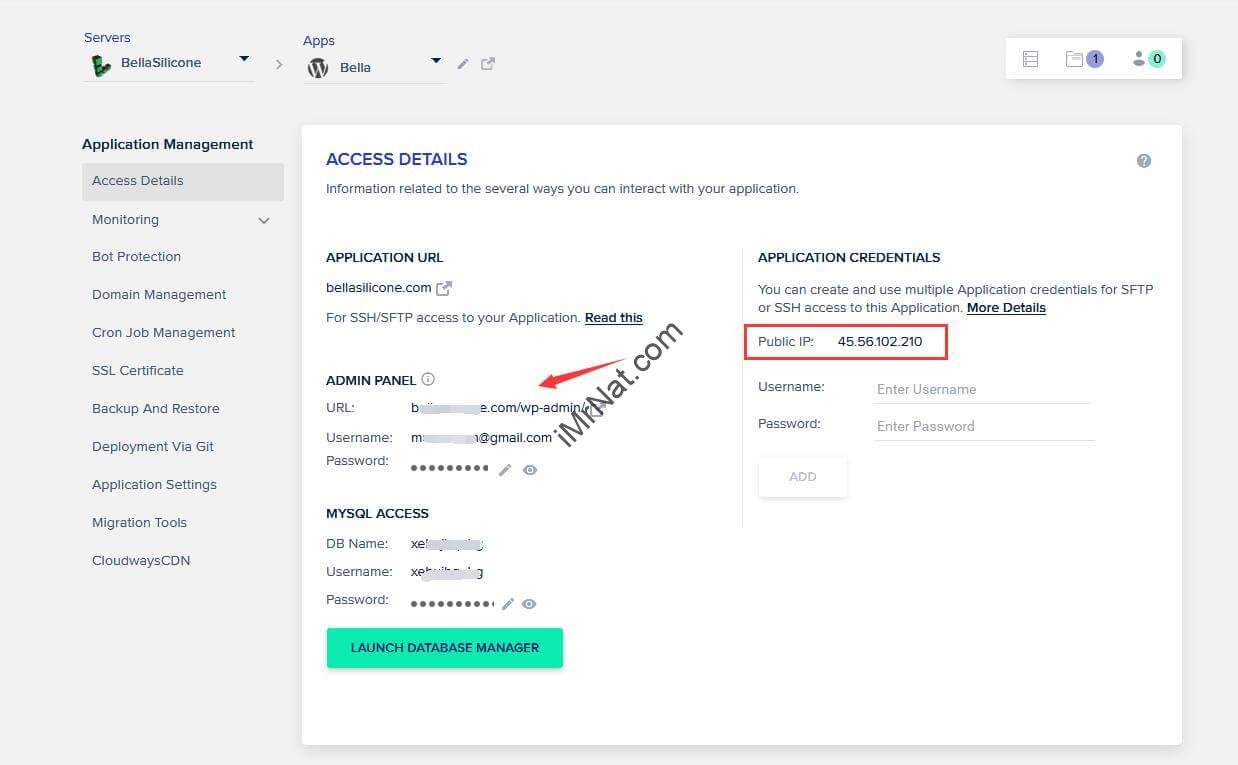The height and width of the screenshot is (765, 1238).
Task: Go to Backup And Restore
Action: [x=155, y=409]
